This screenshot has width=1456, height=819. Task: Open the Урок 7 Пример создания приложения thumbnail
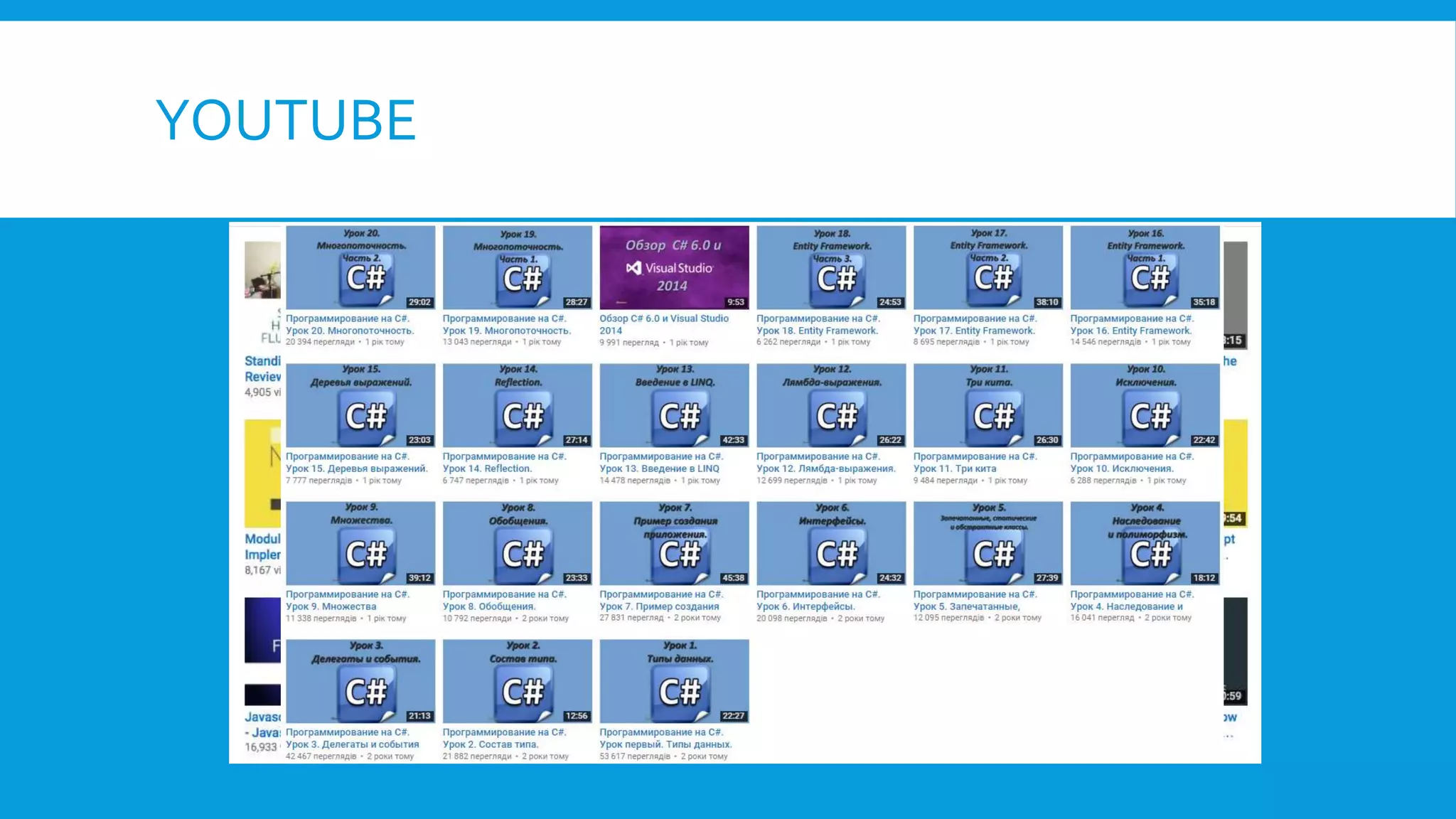[x=674, y=543]
